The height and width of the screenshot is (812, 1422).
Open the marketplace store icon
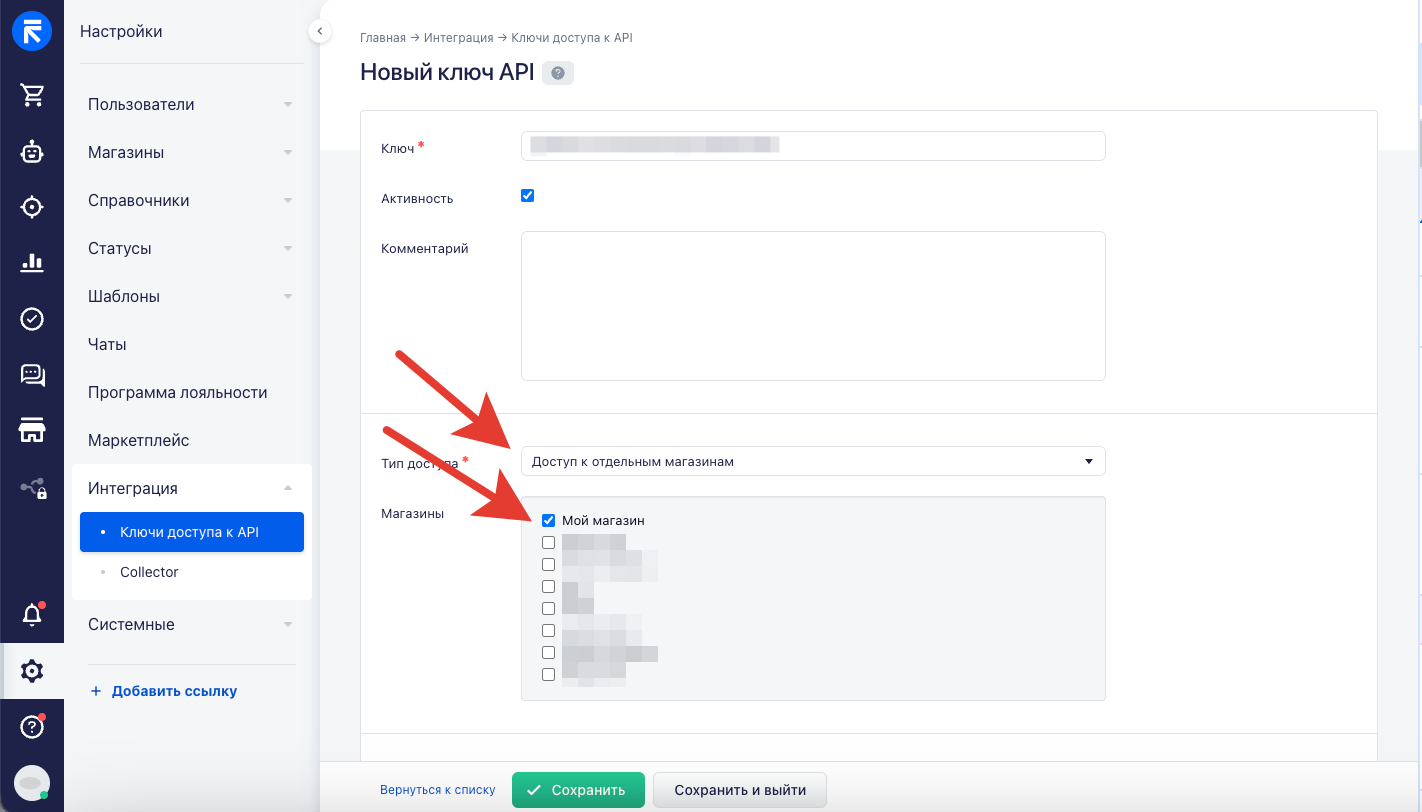pos(32,431)
